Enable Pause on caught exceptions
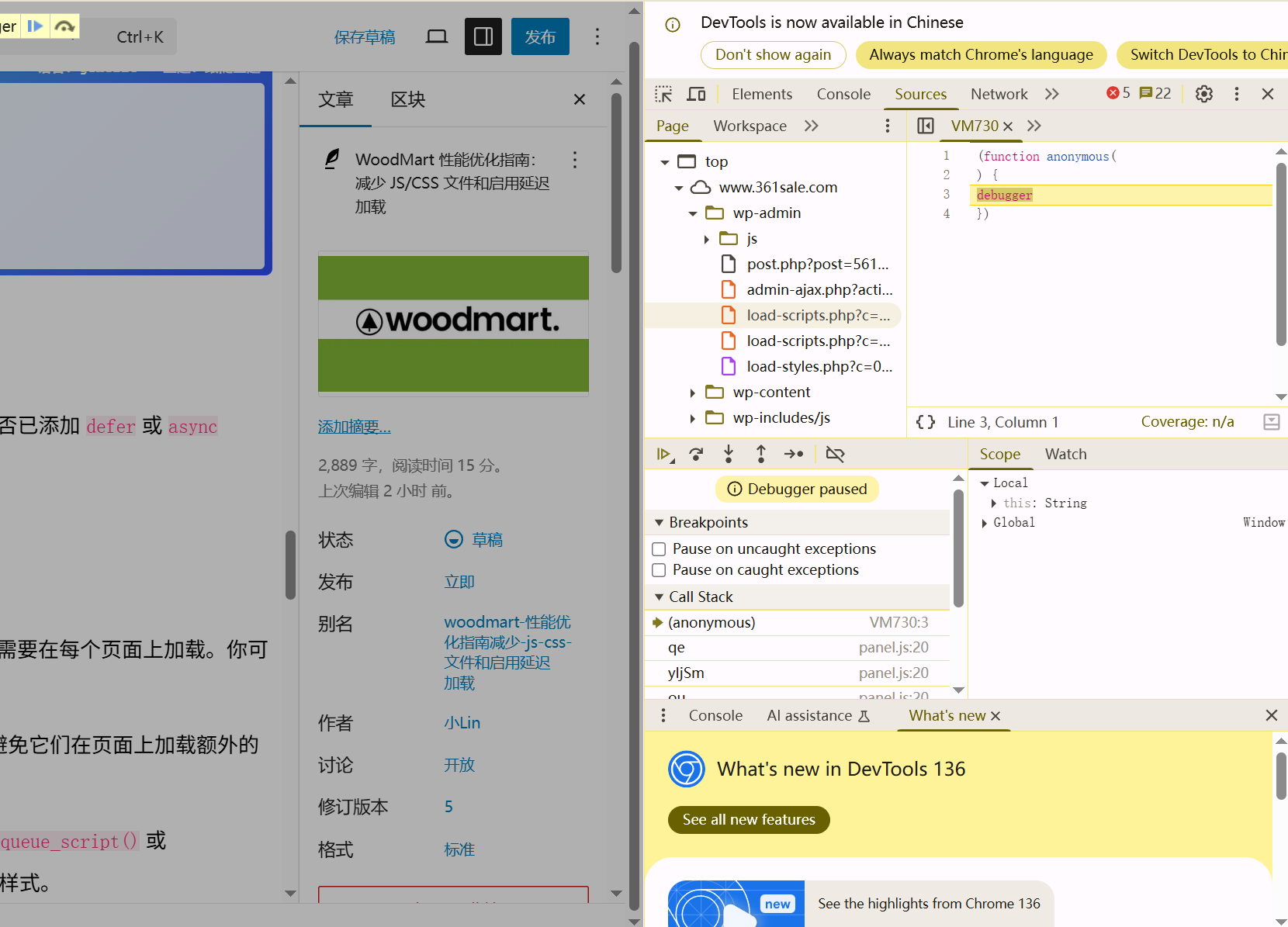 click(659, 569)
